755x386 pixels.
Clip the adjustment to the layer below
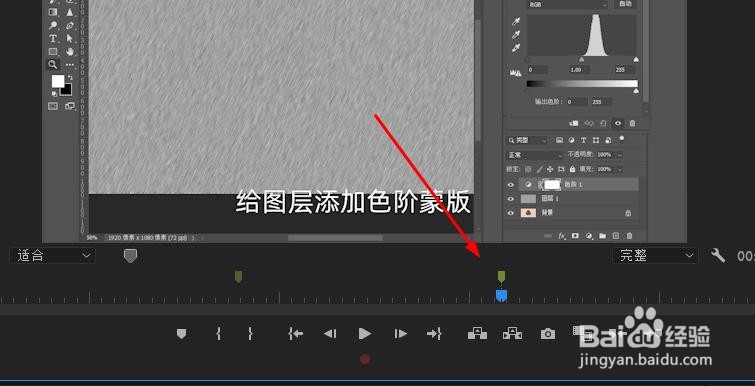coord(573,123)
